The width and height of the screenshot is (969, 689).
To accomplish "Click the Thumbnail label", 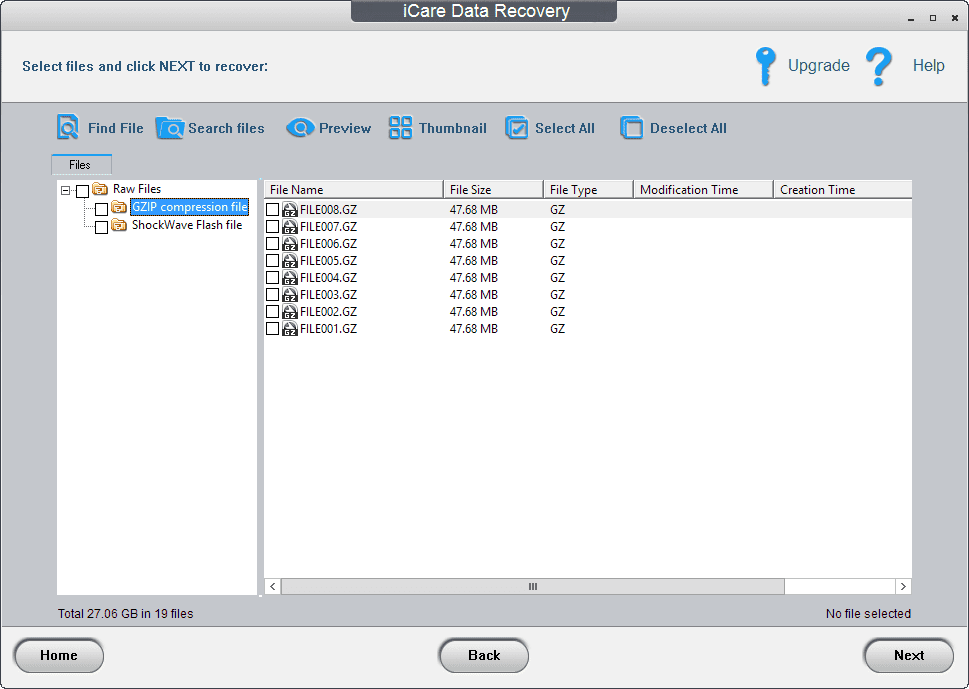I will tap(452, 128).
